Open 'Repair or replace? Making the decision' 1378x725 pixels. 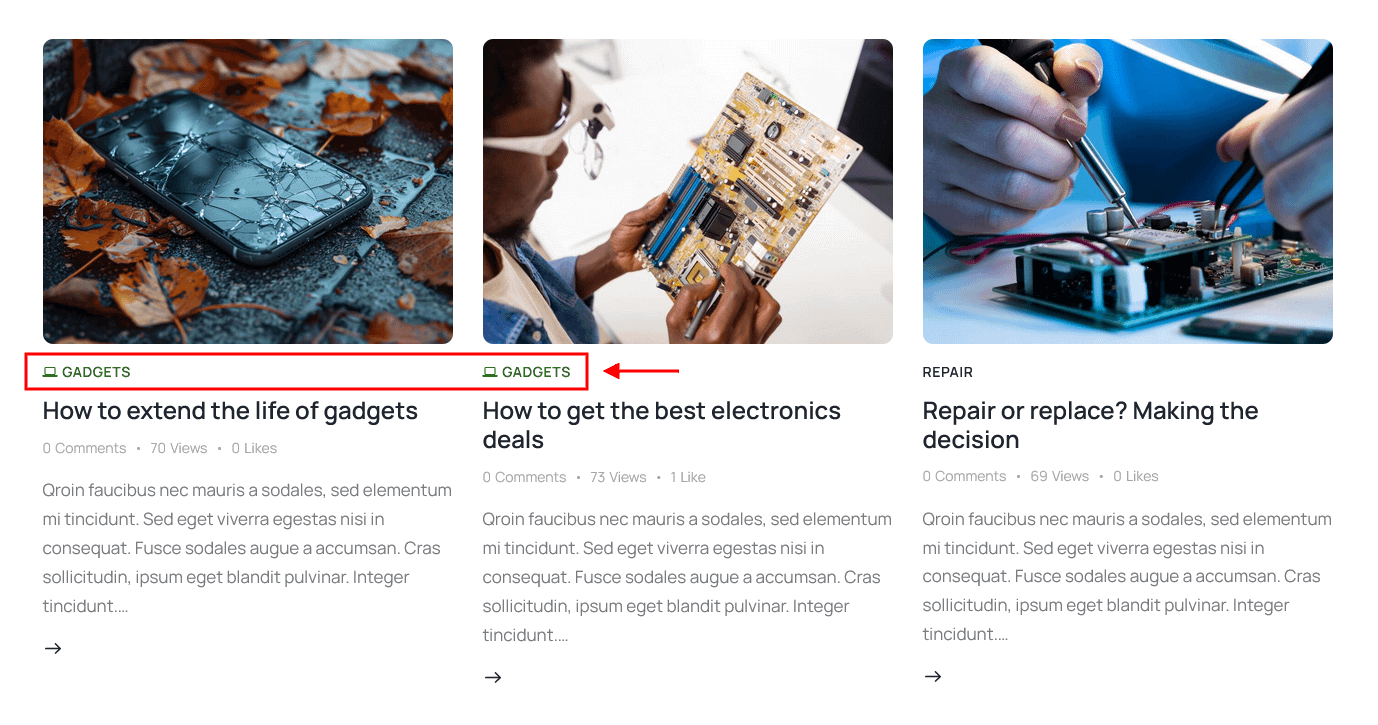click(1090, 425)
